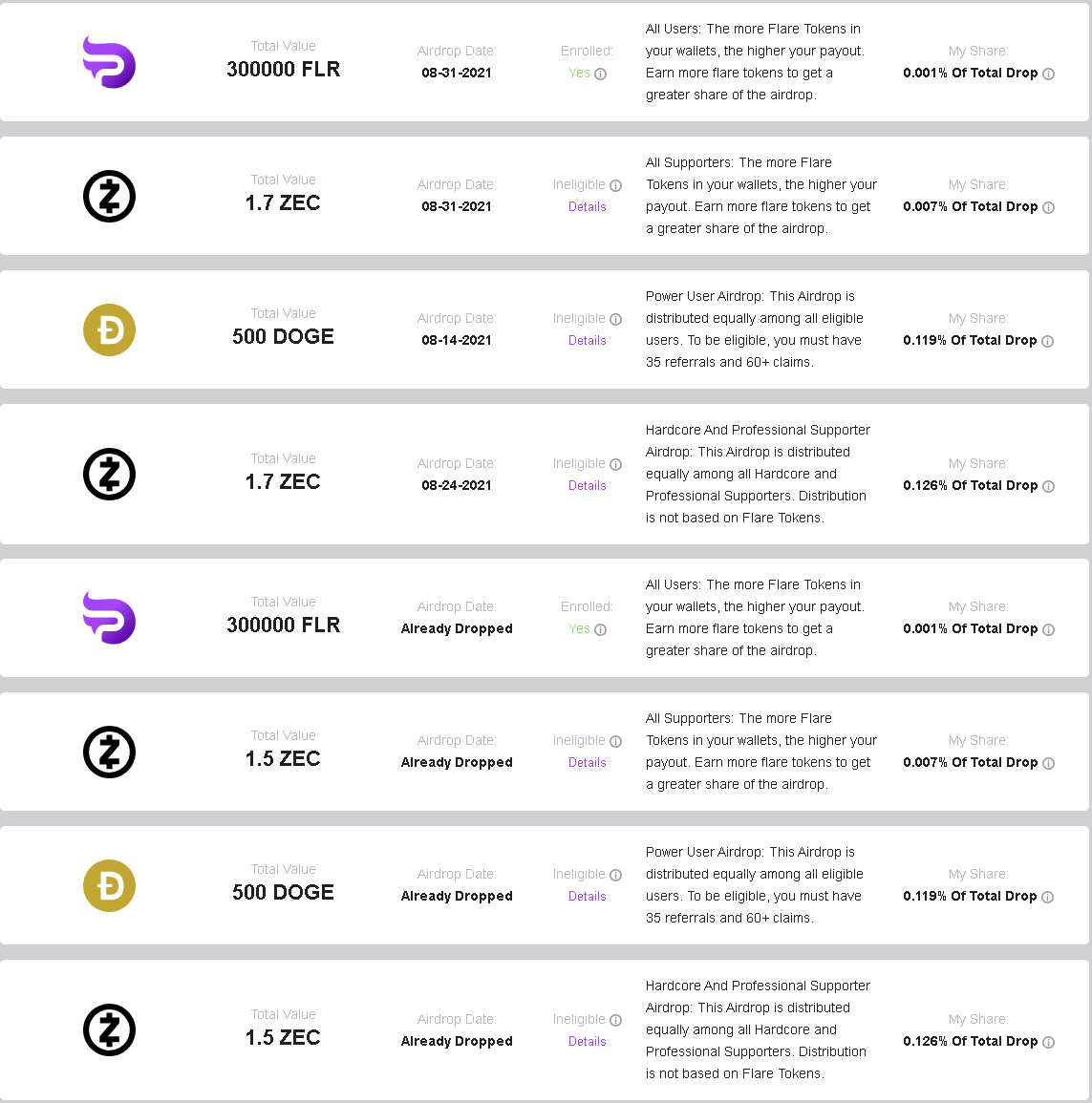Click the Zcash icon on the 08-31-2021 1.7 ZEC airdrop
Image resolution: width=1092 pixels, height=1103 pixels.
[x=109, y=197]
